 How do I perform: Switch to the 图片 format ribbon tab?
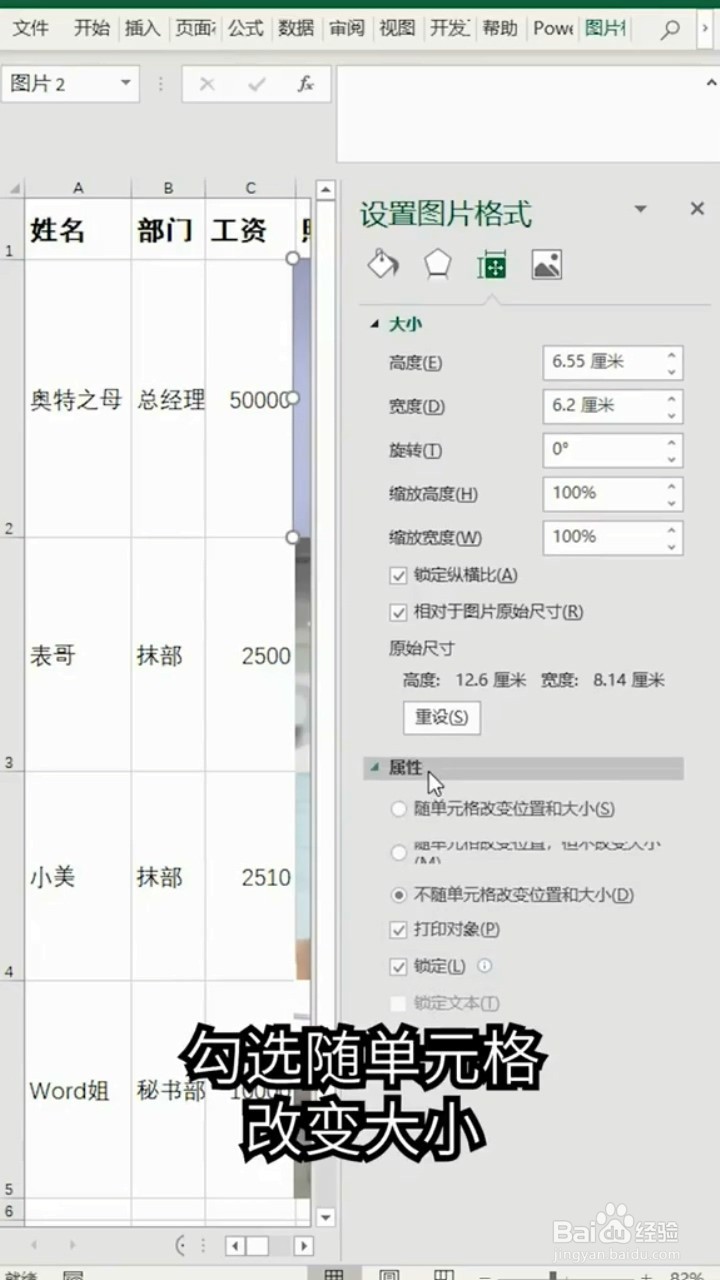pos(606,28)
